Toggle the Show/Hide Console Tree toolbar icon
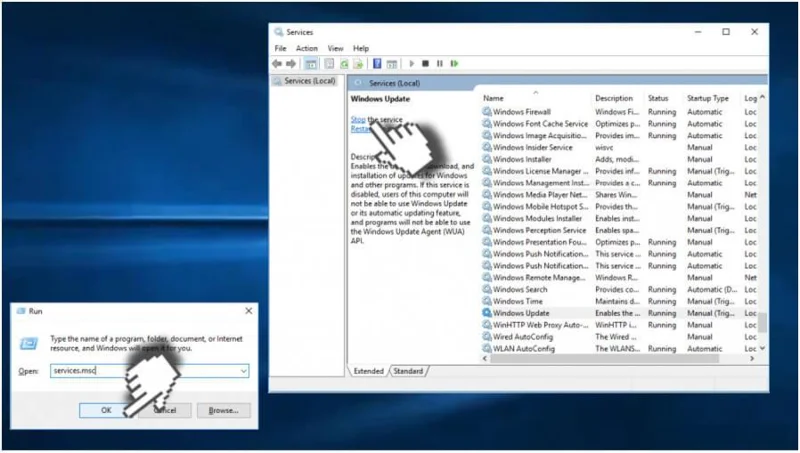 (310, 64)
